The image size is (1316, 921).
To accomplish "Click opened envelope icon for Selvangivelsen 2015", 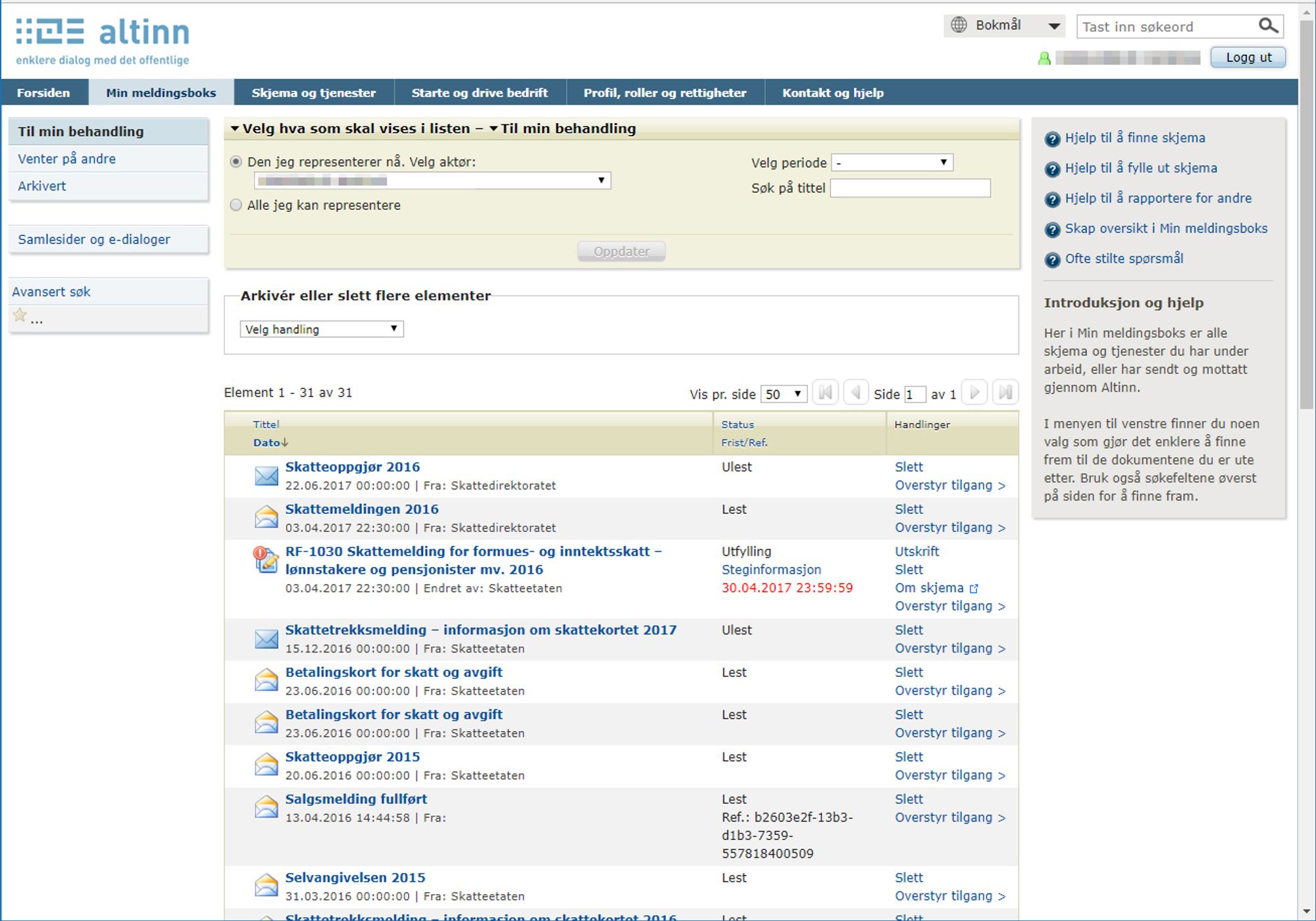I will (x=266, y=885).
